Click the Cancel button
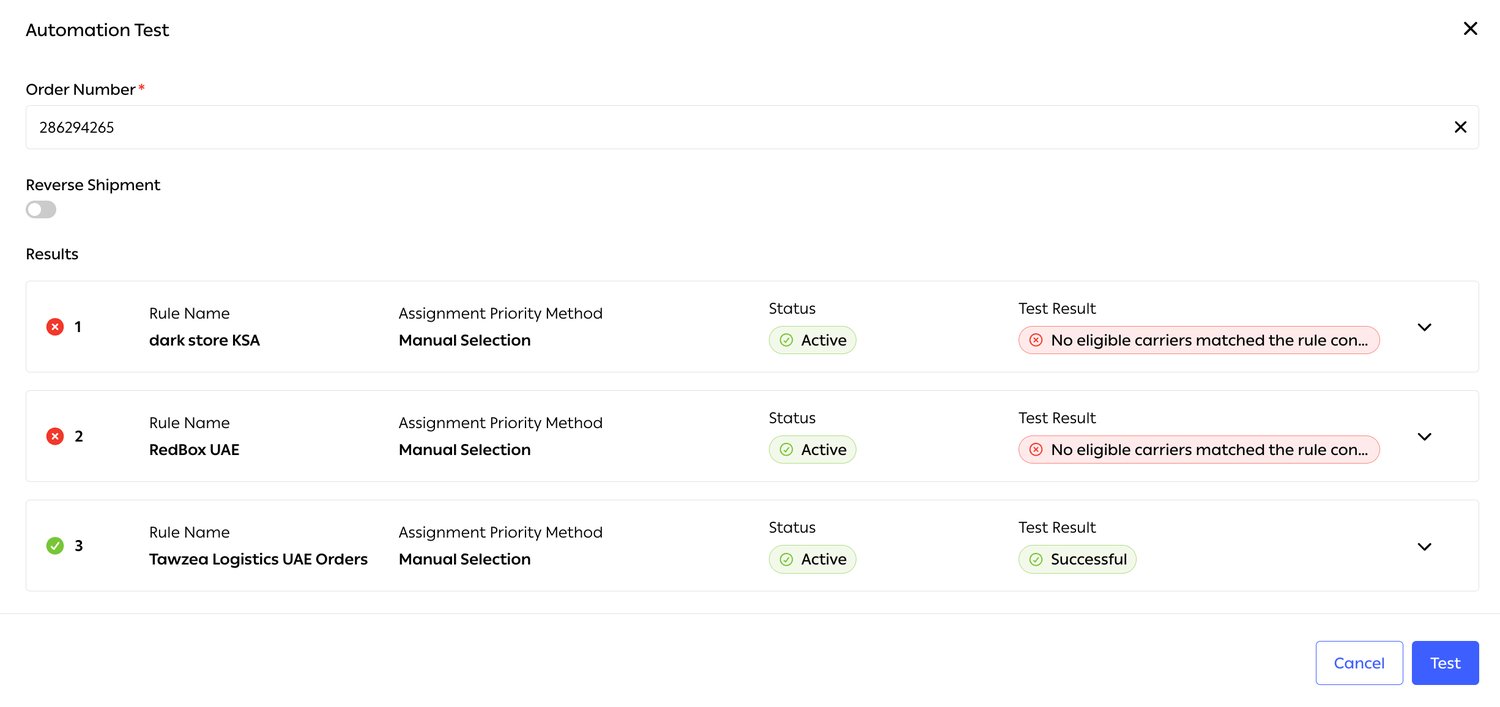 (x=1359, y=663)
